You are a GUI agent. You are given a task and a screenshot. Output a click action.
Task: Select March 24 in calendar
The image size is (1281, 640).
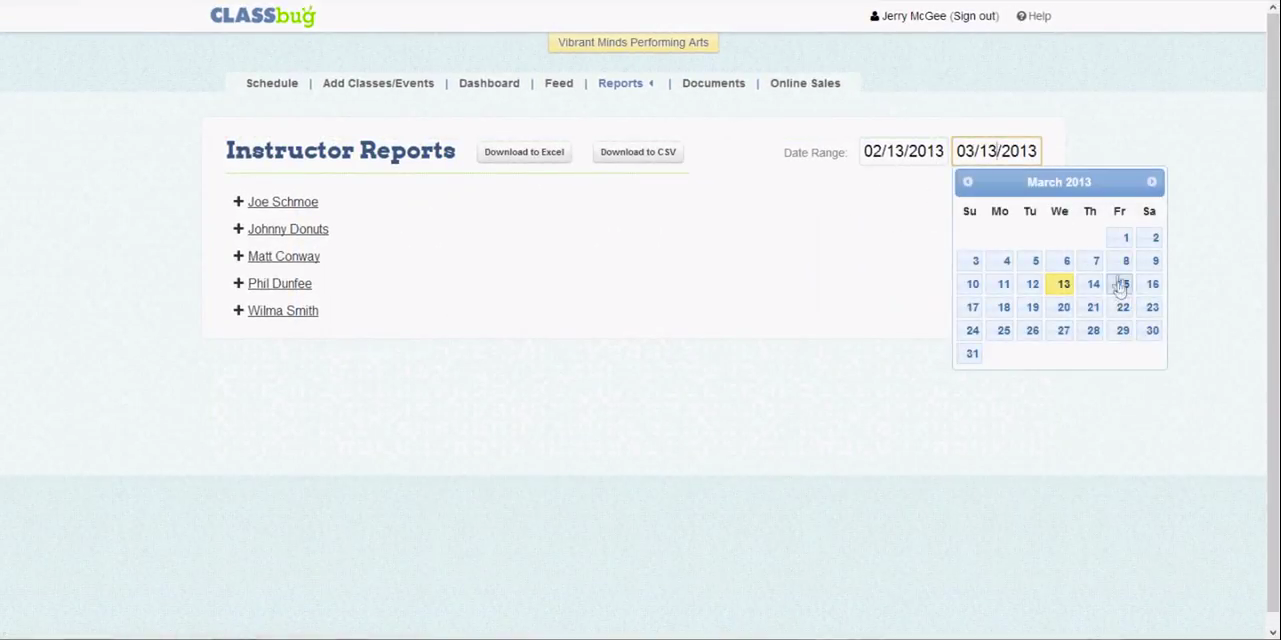(x=970, y=330)
